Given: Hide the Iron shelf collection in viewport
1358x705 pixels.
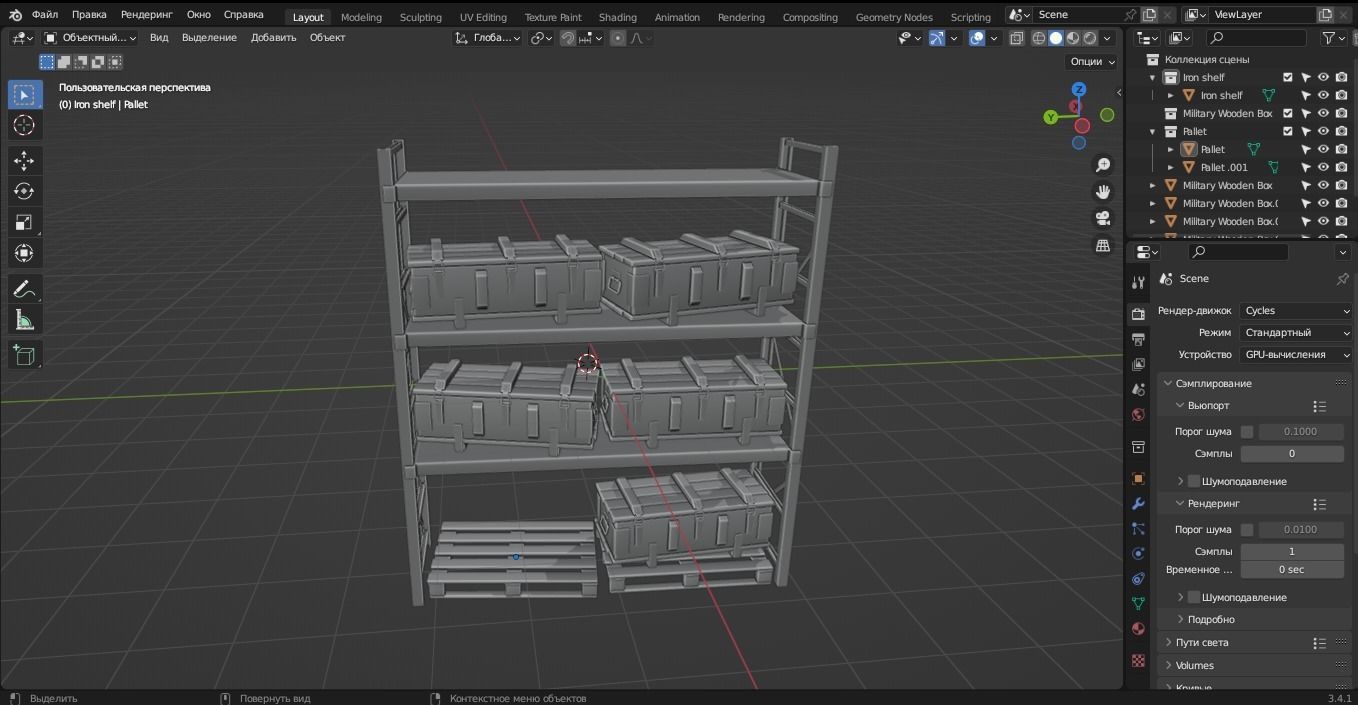Looking at the screenshot, I should 1323,78.
